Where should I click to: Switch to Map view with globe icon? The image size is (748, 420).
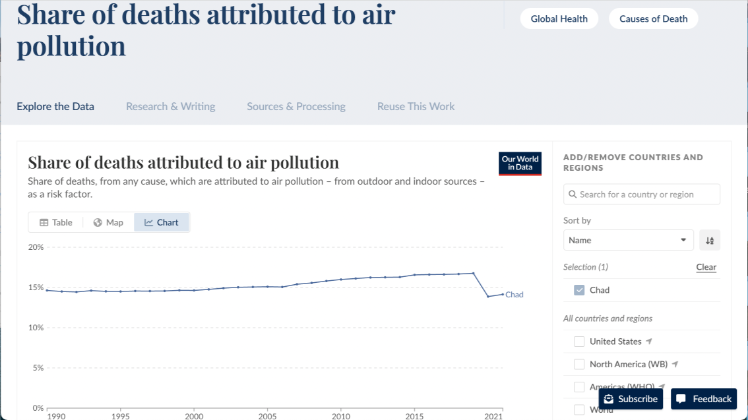pyautogui.click(x=107, y=222)
